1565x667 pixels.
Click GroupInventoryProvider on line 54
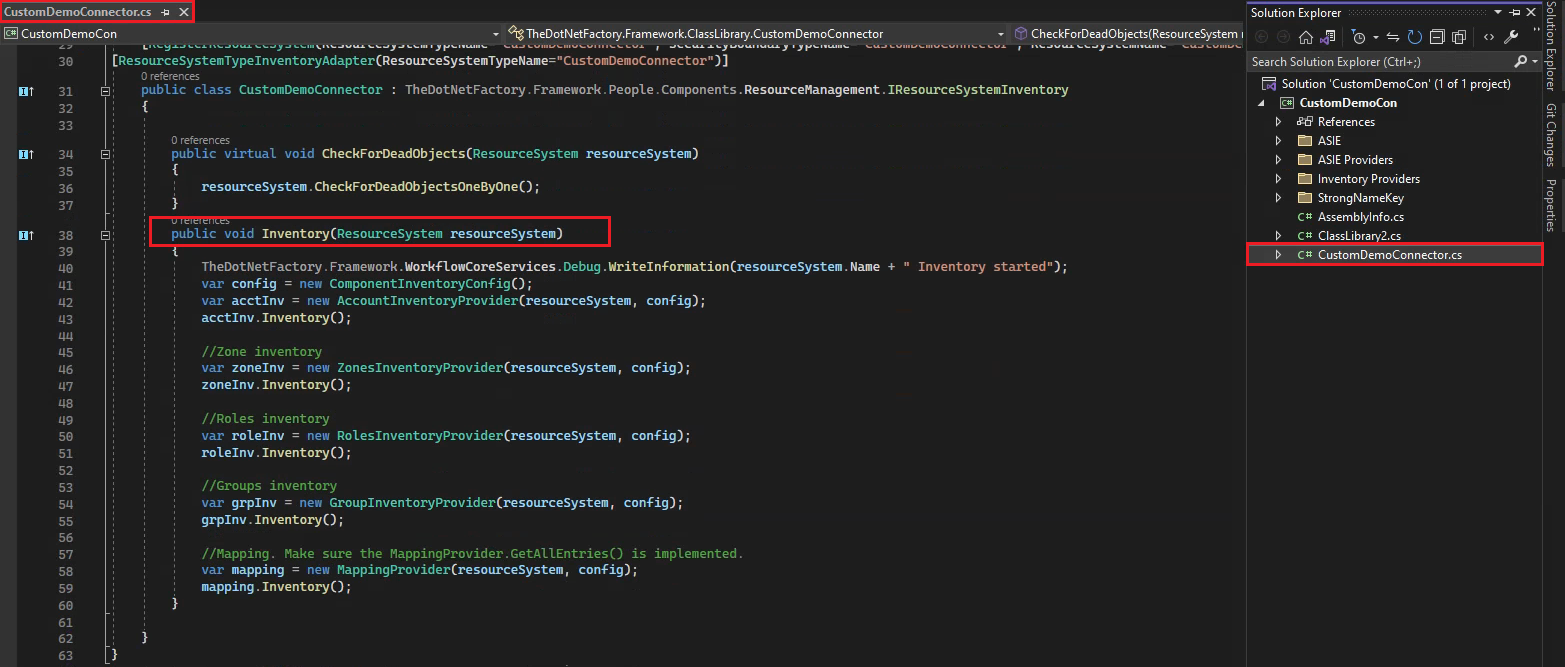[x=412, y=503]
